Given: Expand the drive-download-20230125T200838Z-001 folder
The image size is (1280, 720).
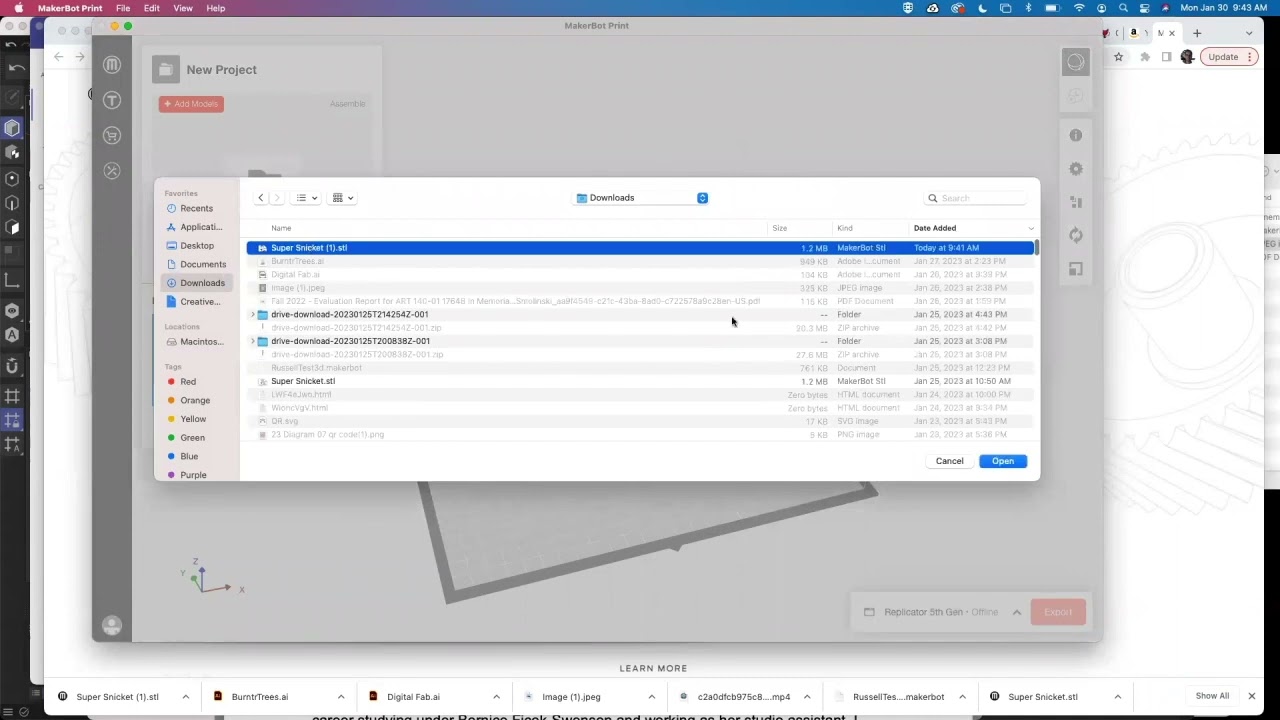Looking at the screenshot, I should (x=253, y=342).
